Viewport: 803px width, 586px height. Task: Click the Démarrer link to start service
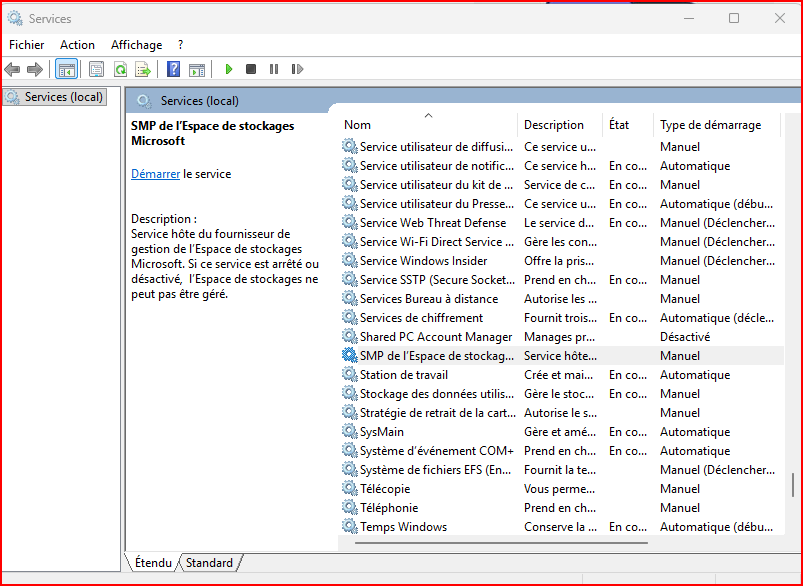point(155,174)
